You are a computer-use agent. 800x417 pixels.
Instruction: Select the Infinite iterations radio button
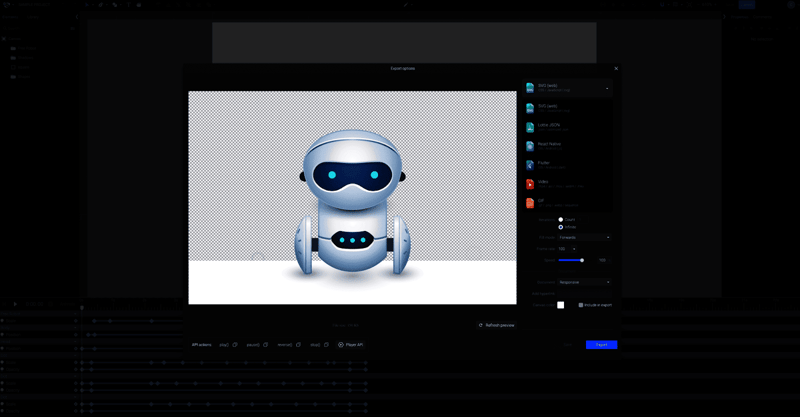pos(561,227)
